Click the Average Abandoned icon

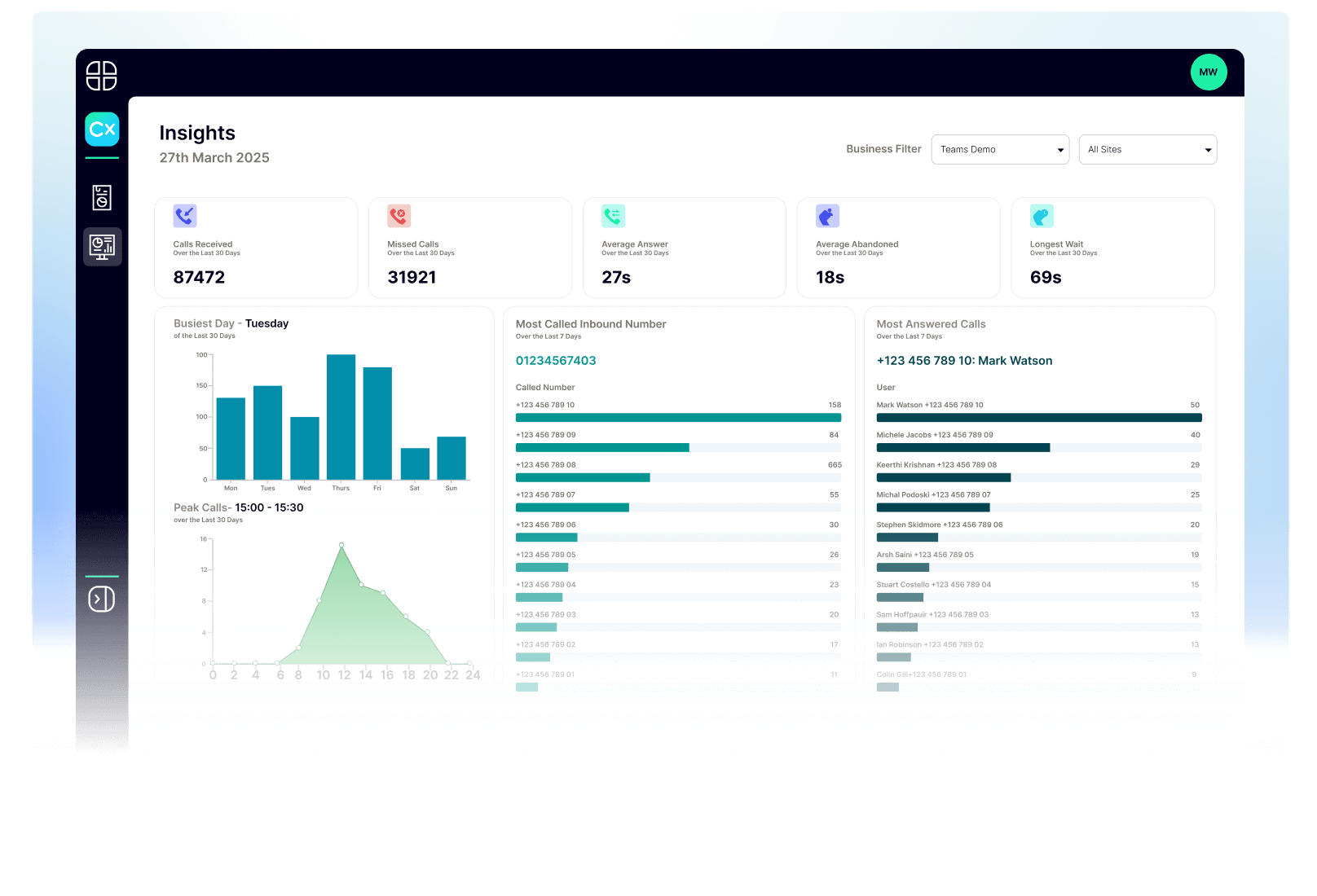[827, 216]
